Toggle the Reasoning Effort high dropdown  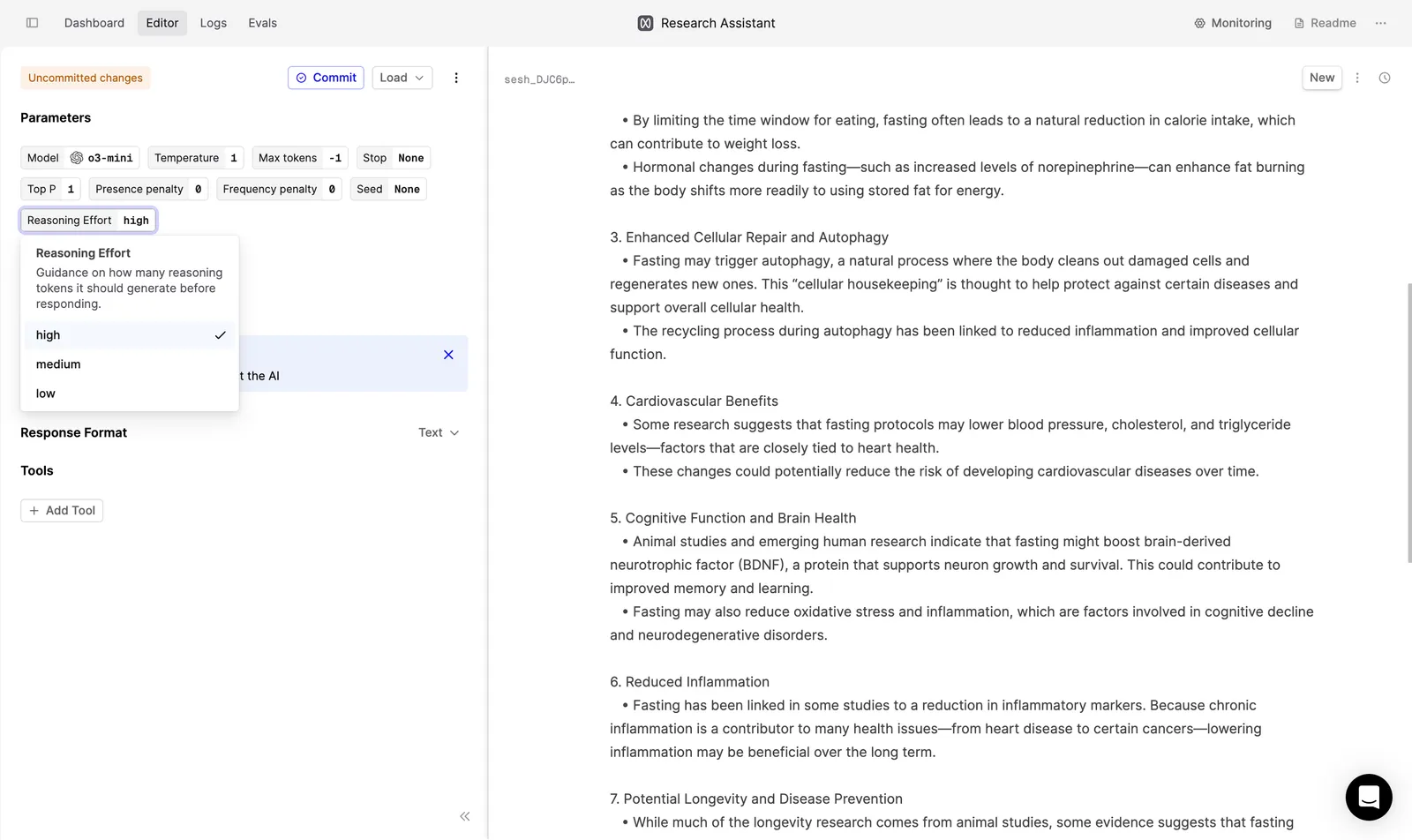88,221
